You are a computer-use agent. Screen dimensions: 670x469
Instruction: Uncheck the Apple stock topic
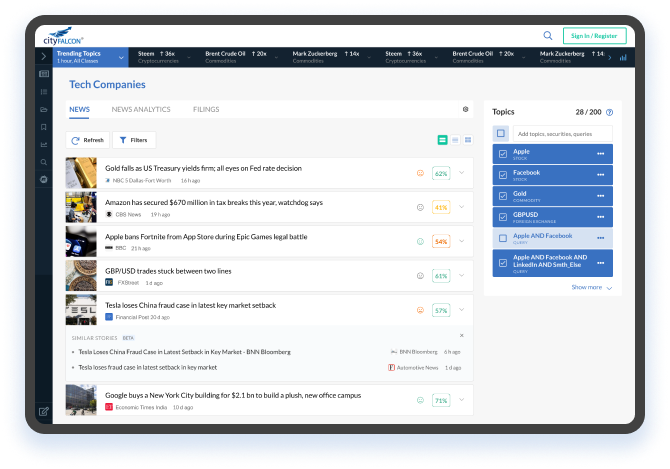click(x=503, y=154)
